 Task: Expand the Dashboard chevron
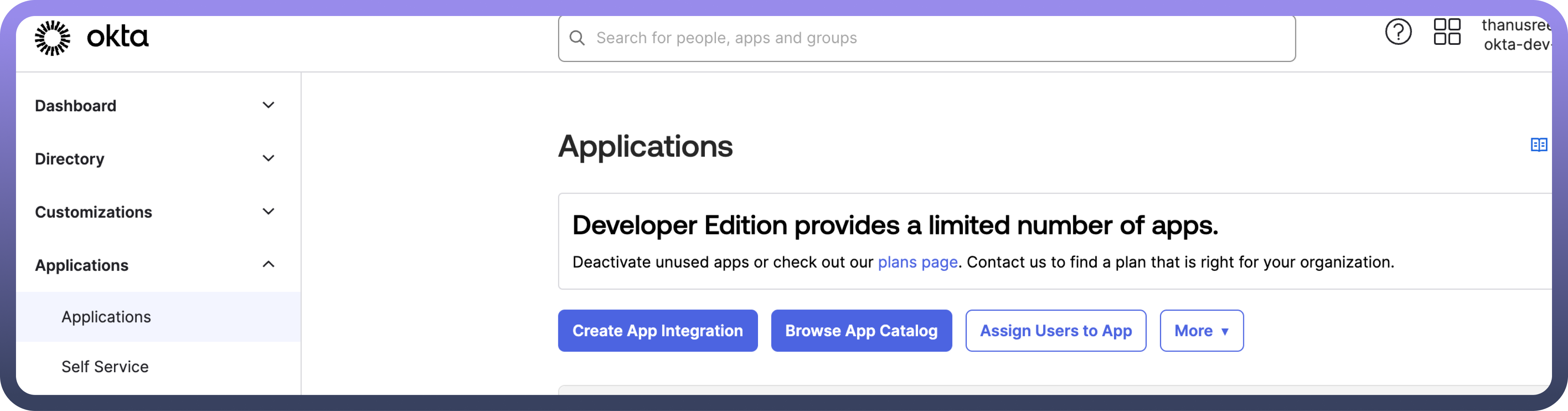click(x=268, y=105)
